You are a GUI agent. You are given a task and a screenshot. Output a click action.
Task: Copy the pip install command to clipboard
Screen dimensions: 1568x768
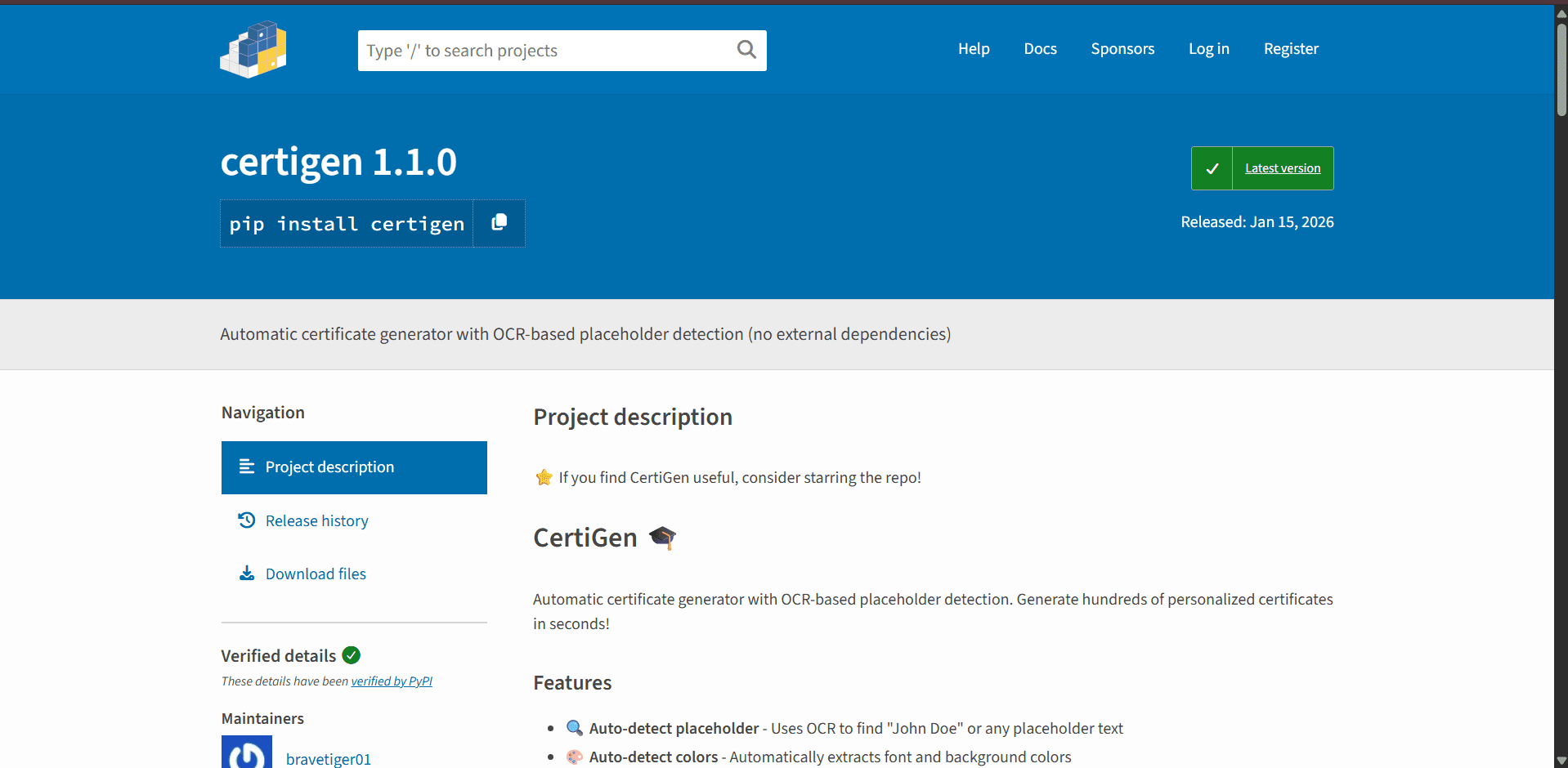point(499,222)
